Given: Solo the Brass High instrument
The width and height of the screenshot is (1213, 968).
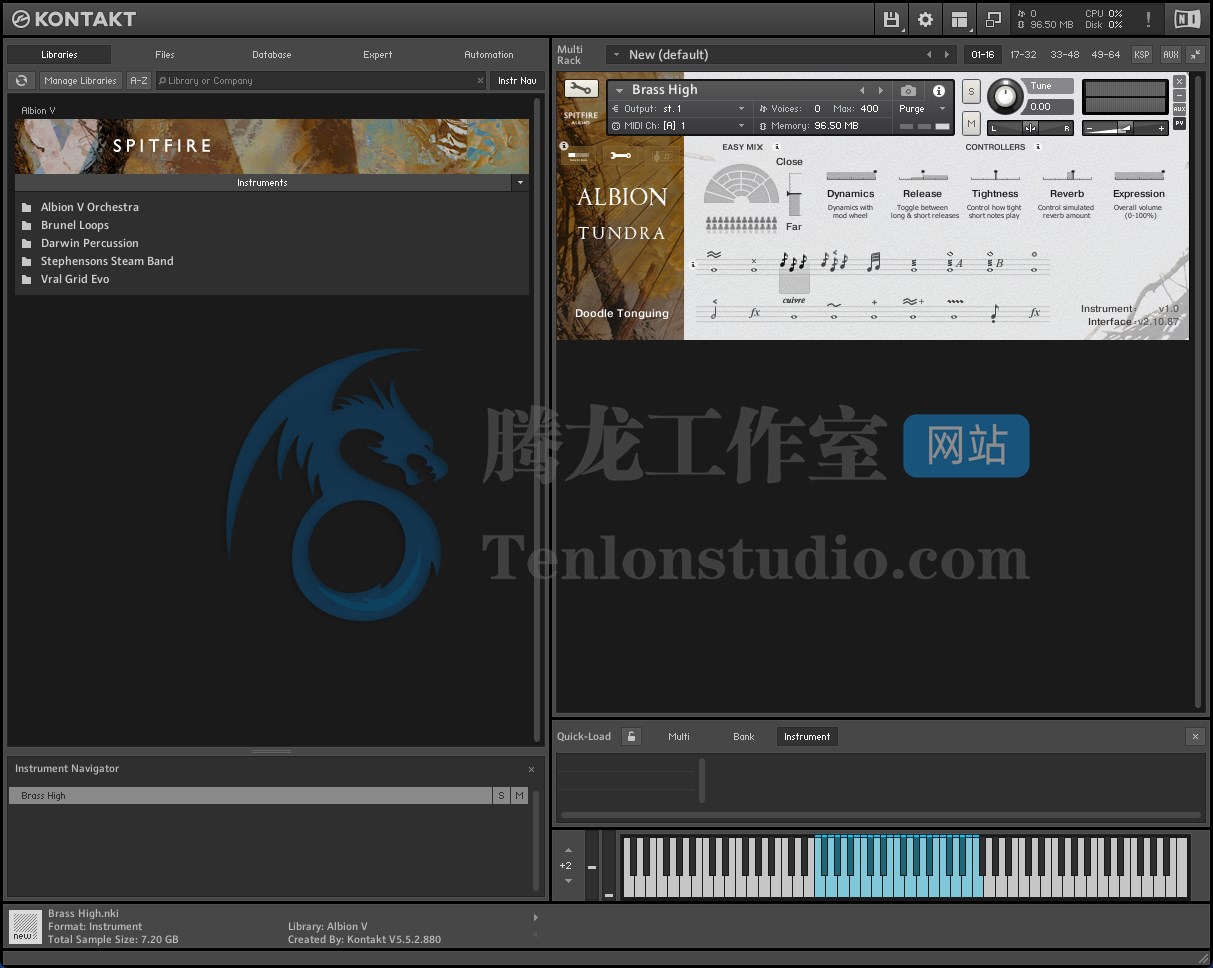Looking at the screenshot, I should (x=970, y=91).
